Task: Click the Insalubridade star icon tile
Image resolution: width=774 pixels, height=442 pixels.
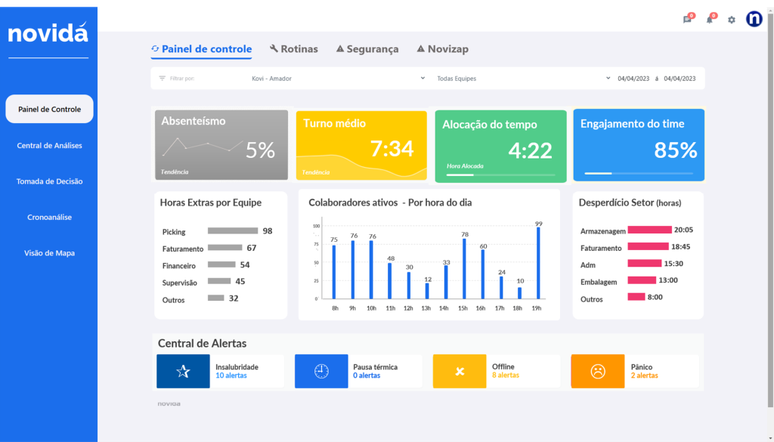Action: (183, 371)
